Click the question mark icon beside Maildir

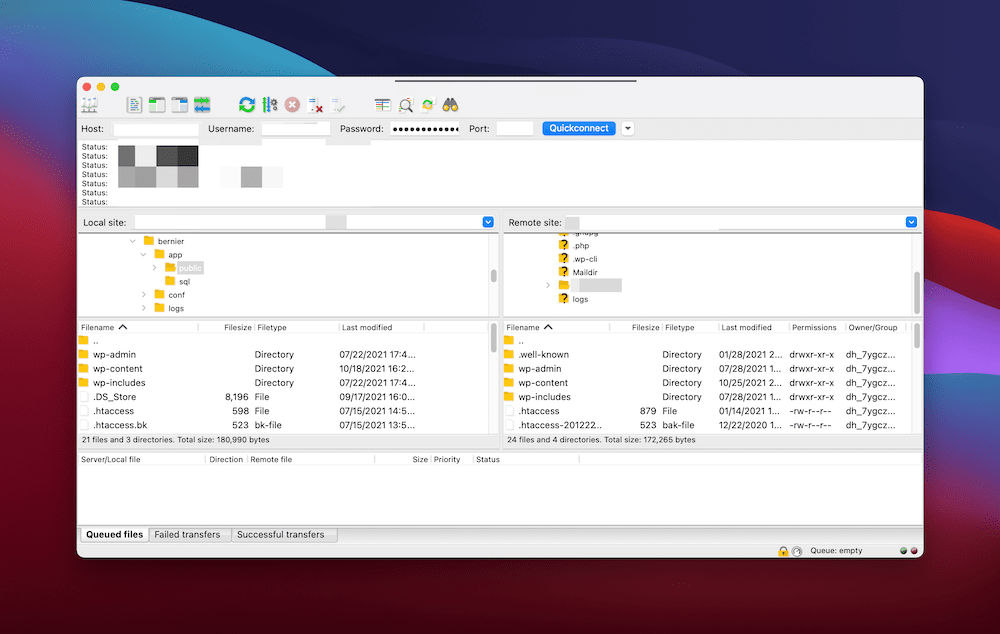click(563, 272)
